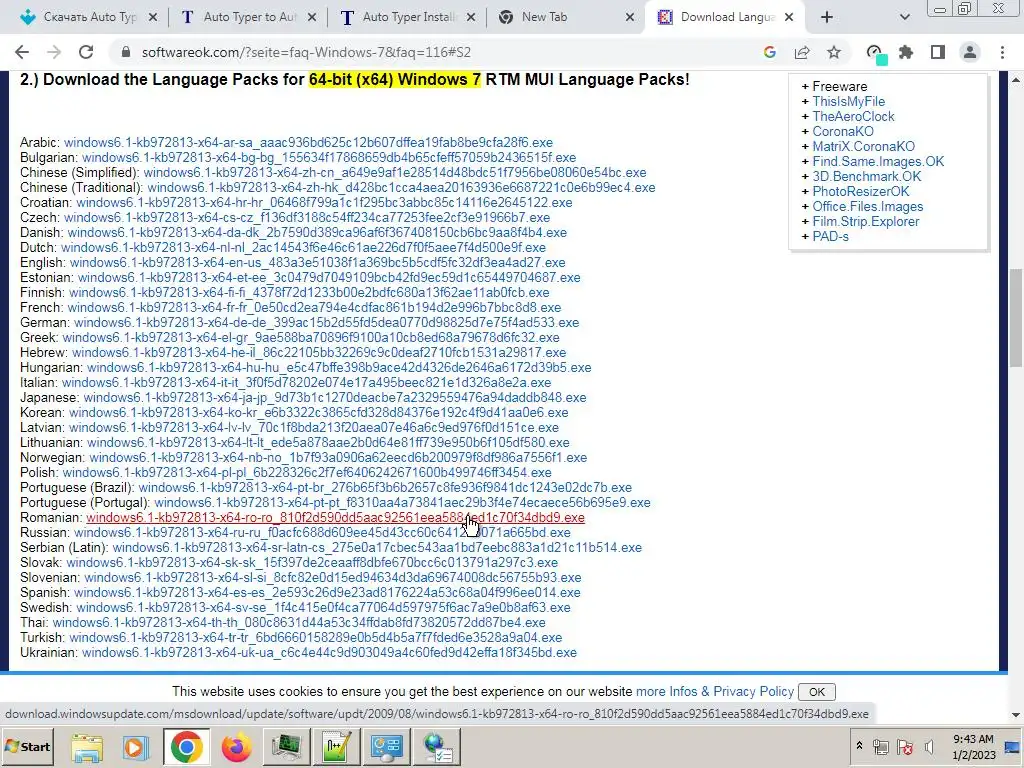Toggle the browser side panel

(938, 52)
